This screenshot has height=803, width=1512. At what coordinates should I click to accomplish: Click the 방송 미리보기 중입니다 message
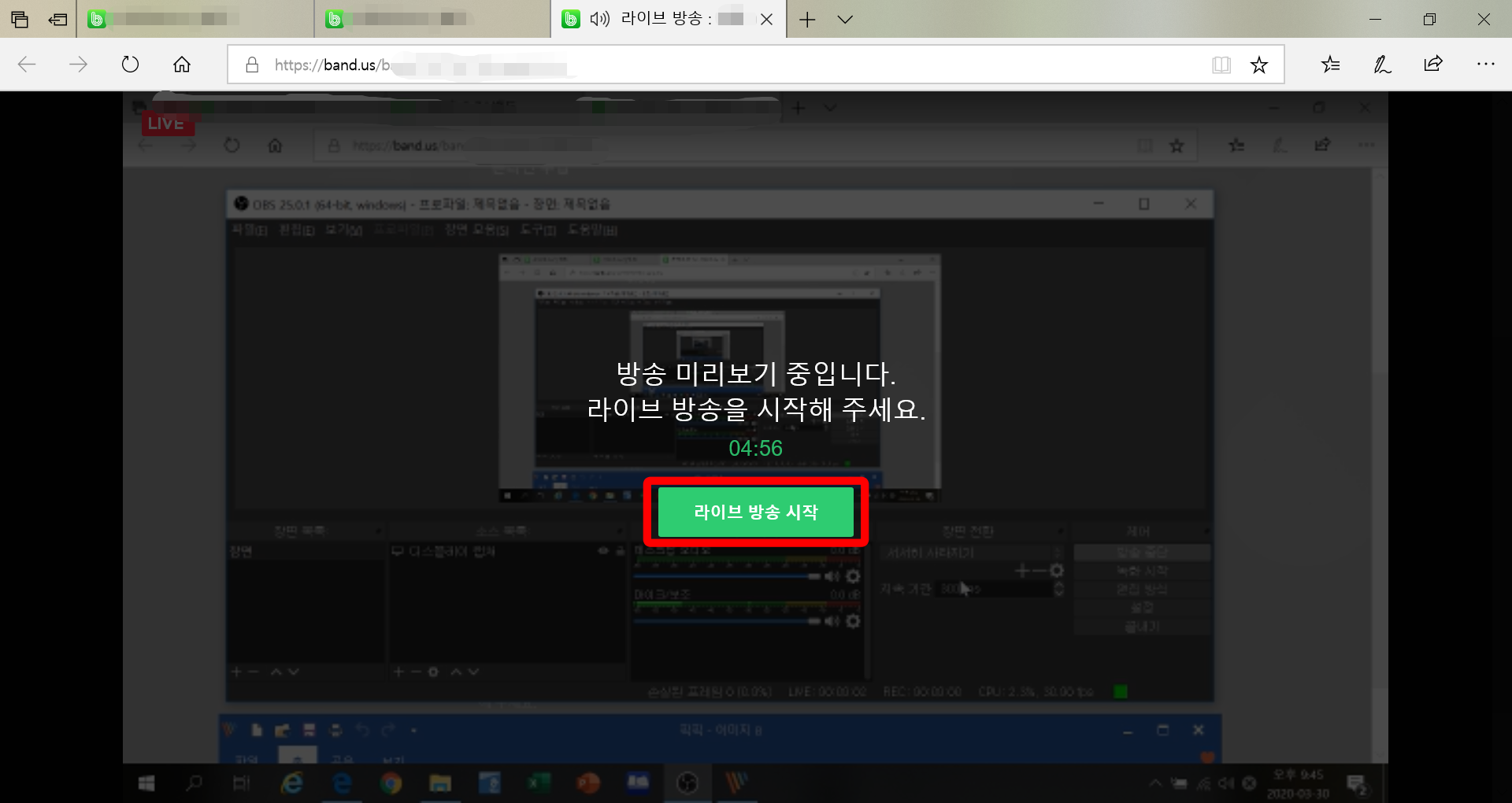click(x=756, y=373)
